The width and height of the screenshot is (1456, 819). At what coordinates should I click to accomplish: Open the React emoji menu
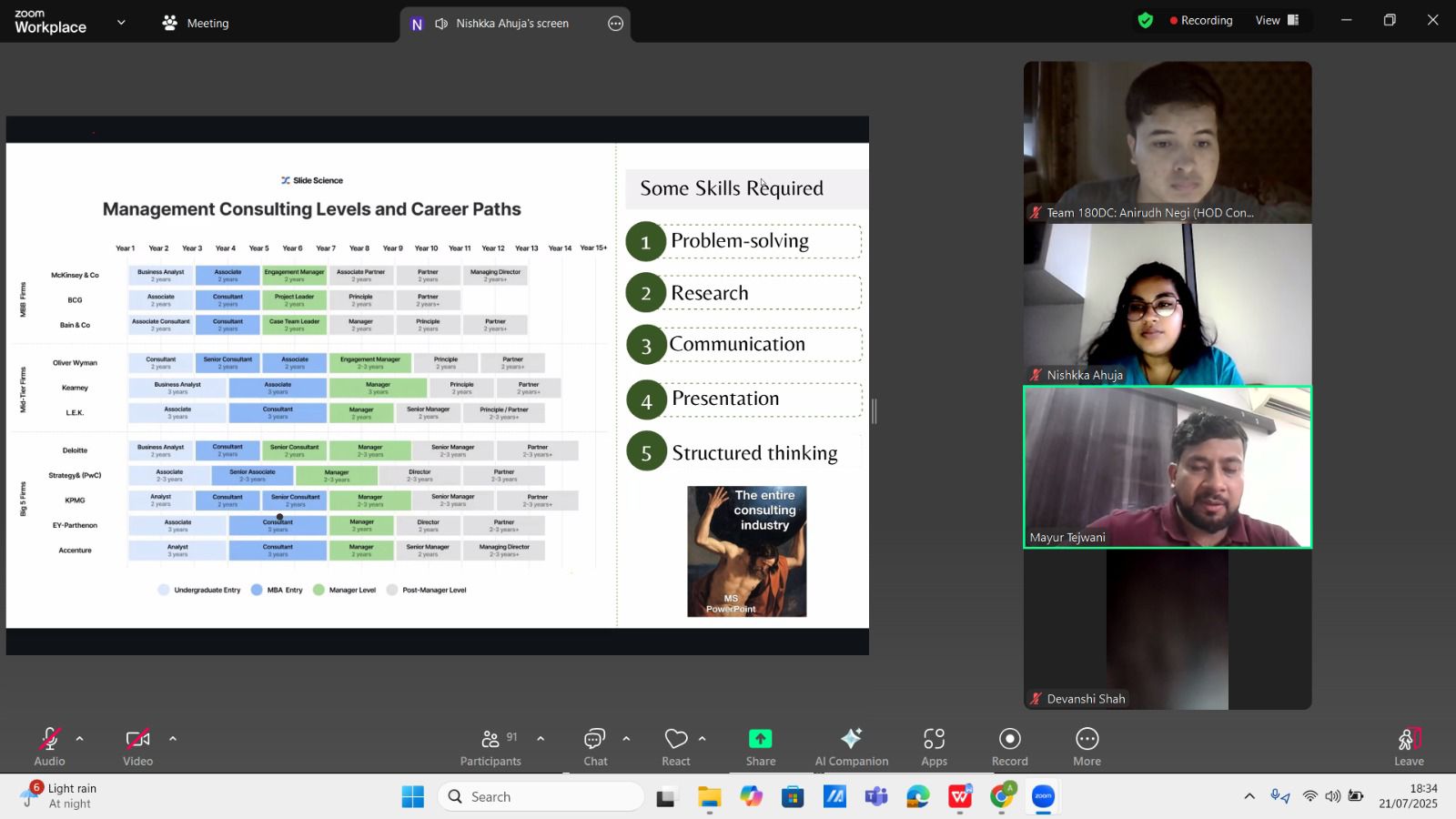[x=676, y=747]
